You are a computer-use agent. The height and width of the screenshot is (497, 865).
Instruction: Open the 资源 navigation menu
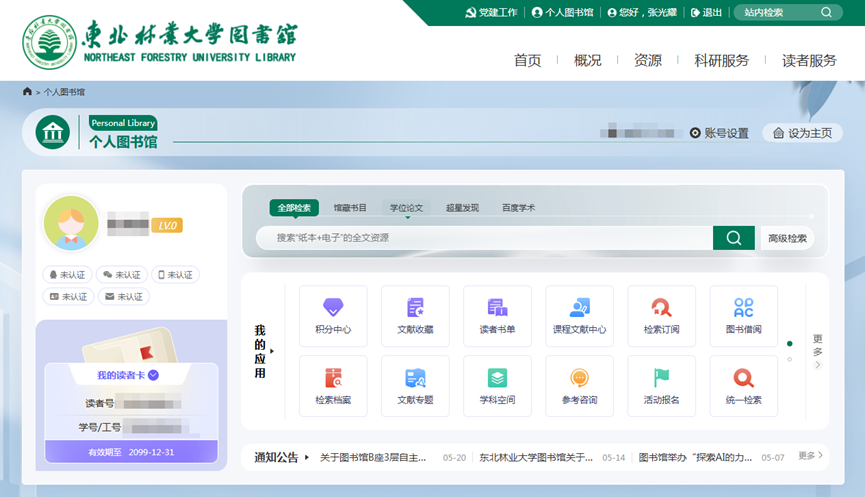[647, 60]
